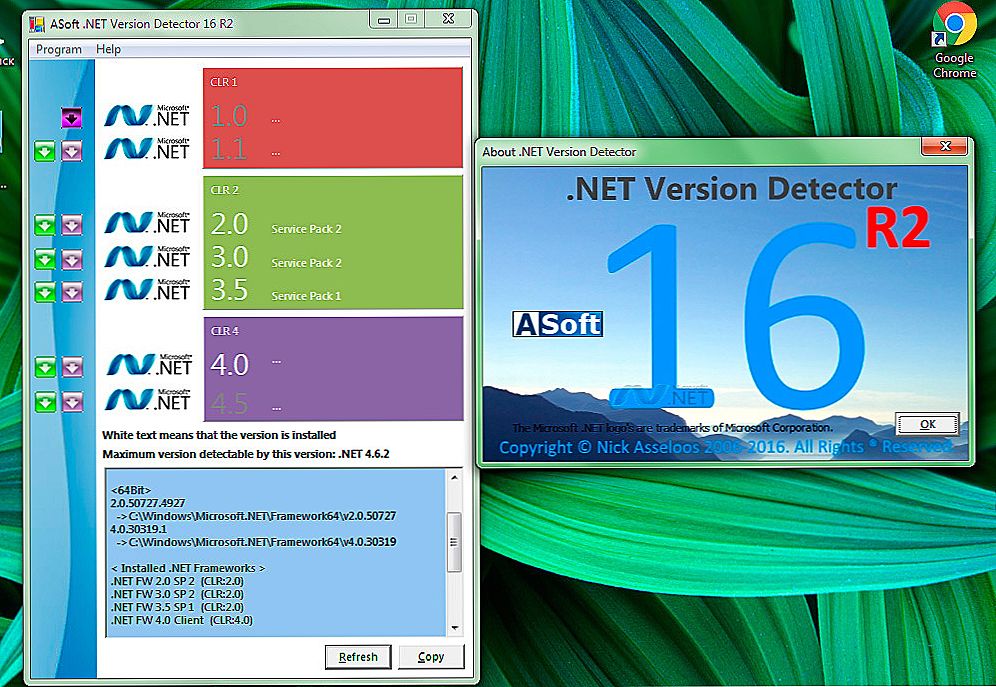Click the green download arrow for .NET 1.1
The image size is (996, 687).
click(44, 151)
